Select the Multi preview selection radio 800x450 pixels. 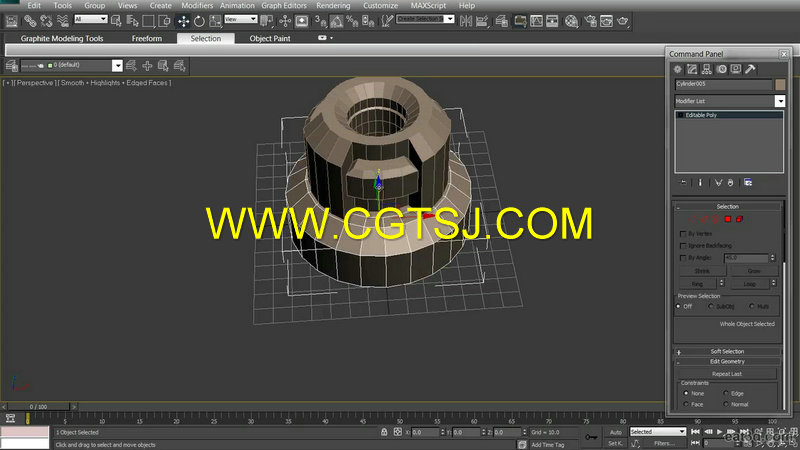tap(752, 307)
